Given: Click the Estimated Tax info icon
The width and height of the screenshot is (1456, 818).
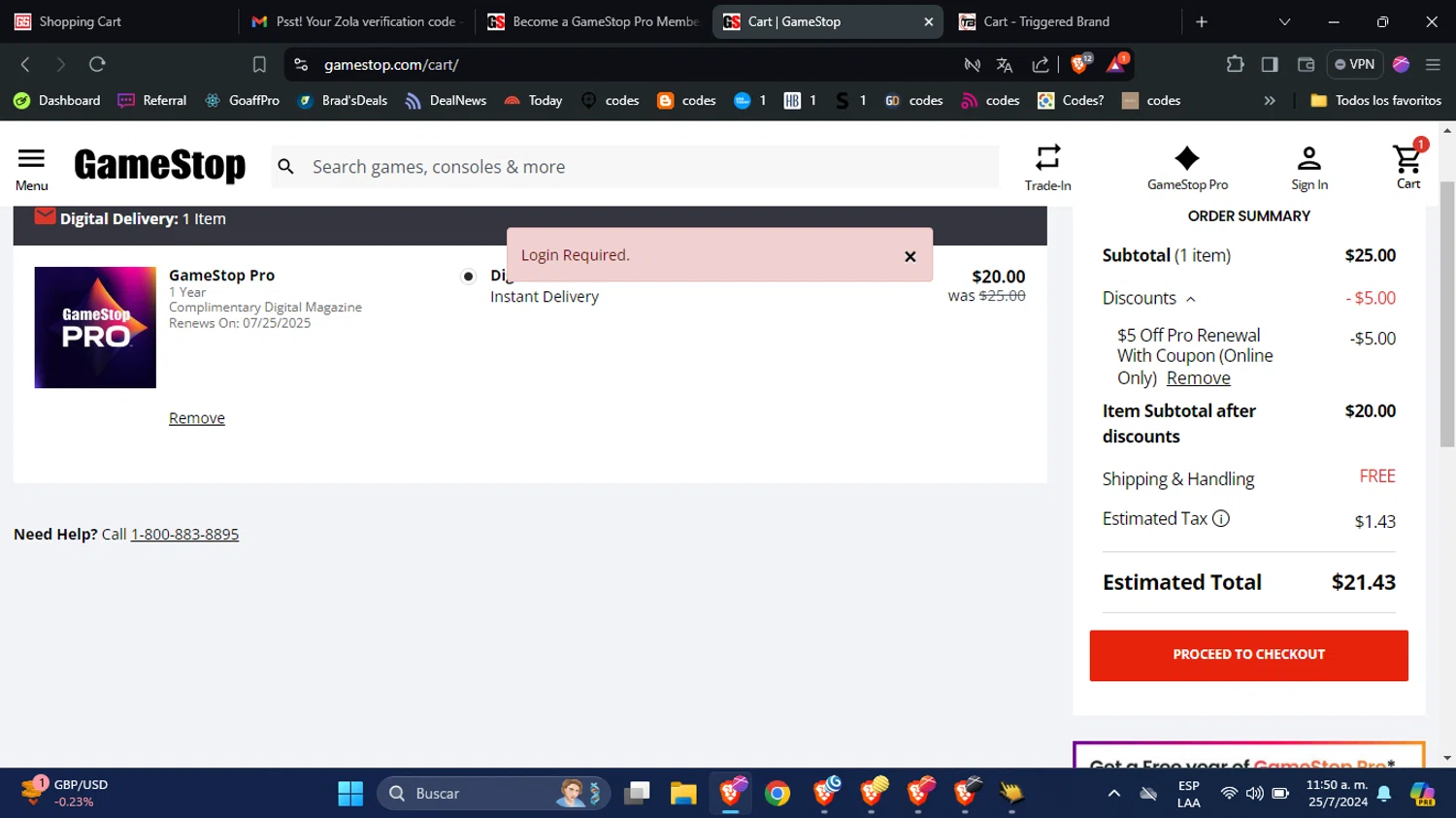Looking at the screenshot, I should (x=1221, y=519).
